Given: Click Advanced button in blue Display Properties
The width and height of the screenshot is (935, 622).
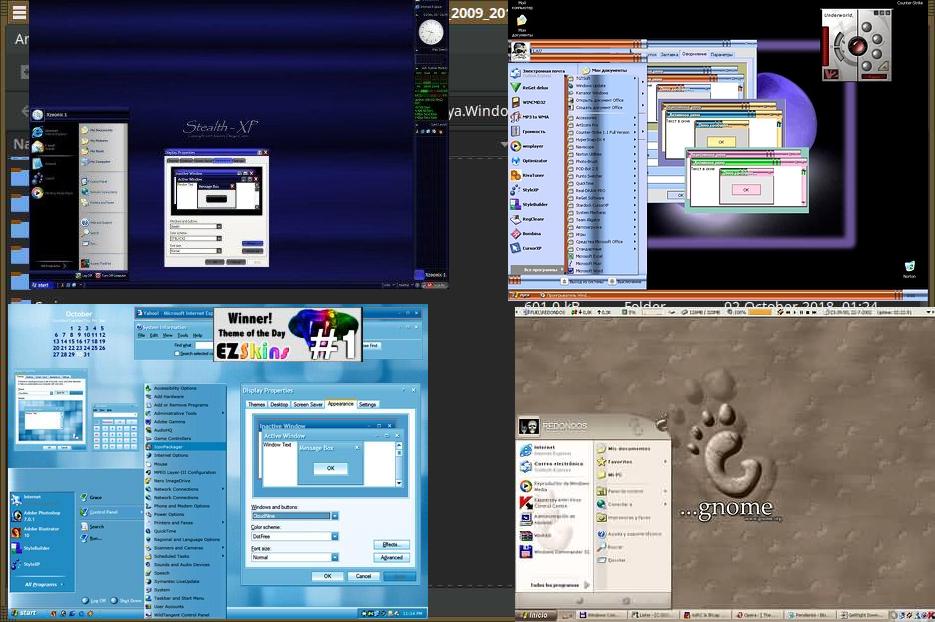Looking at the screenshot, I should click(391, 558).
